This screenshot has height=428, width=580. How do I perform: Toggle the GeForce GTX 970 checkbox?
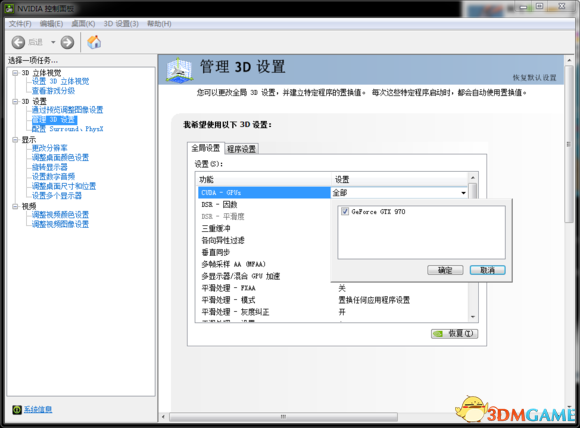click(x=345, y=212)
